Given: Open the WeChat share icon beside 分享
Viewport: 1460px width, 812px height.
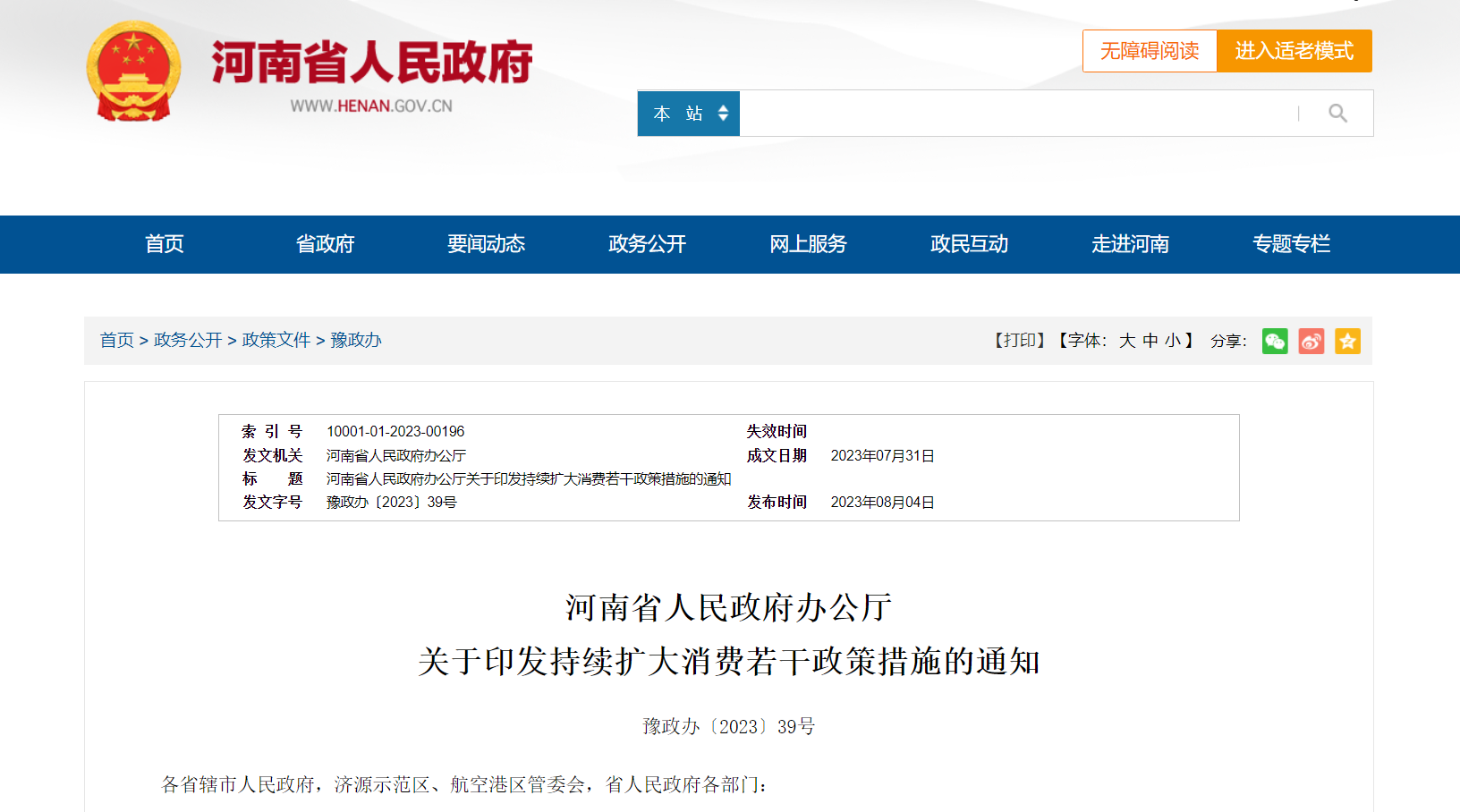Looking at the screenshot, I should [x=1275, y=341].
